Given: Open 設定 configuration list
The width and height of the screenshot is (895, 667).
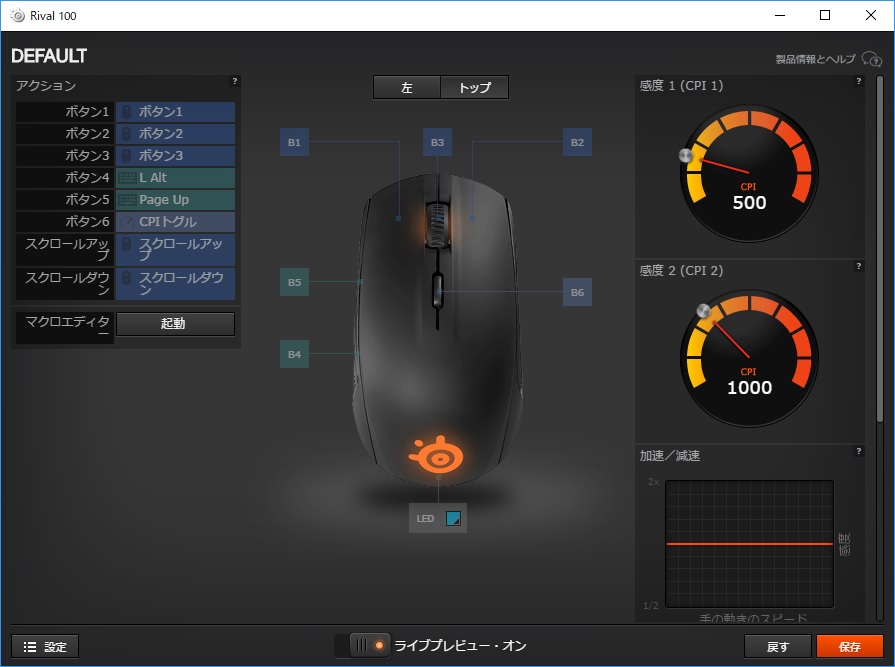Looking at the screenshot, I should tap(45, 646).
